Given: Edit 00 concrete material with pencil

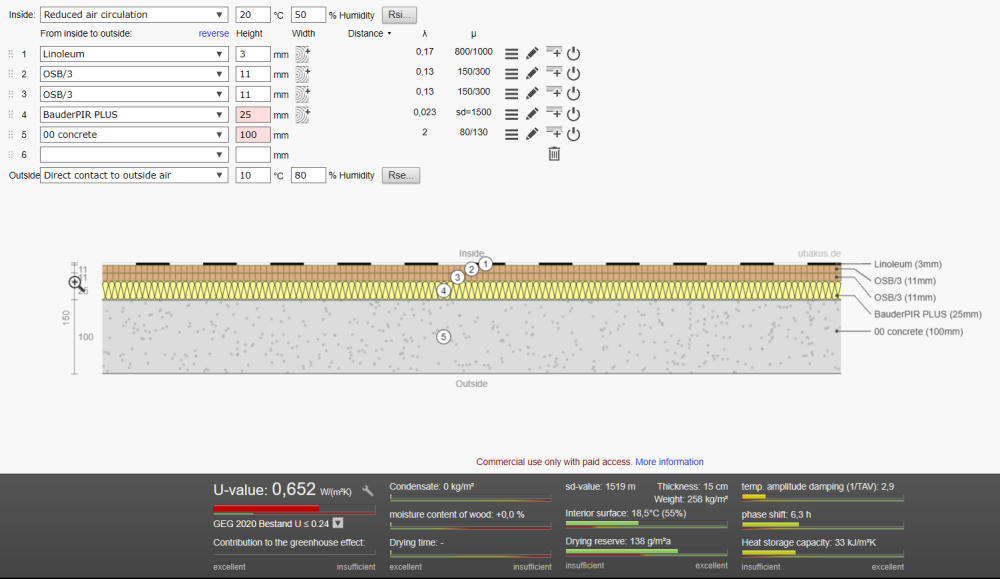Looking at the screenshot, I should coord(532,135).
